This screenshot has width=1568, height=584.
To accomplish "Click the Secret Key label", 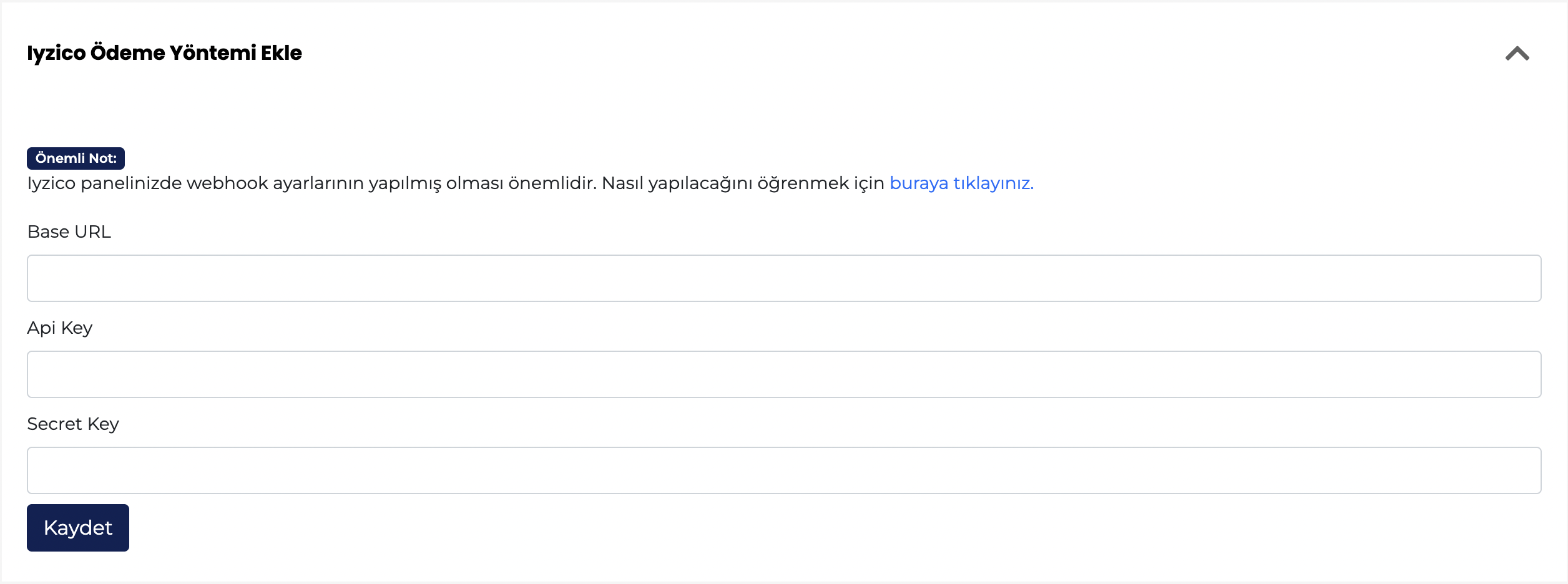I will point(73,424).
